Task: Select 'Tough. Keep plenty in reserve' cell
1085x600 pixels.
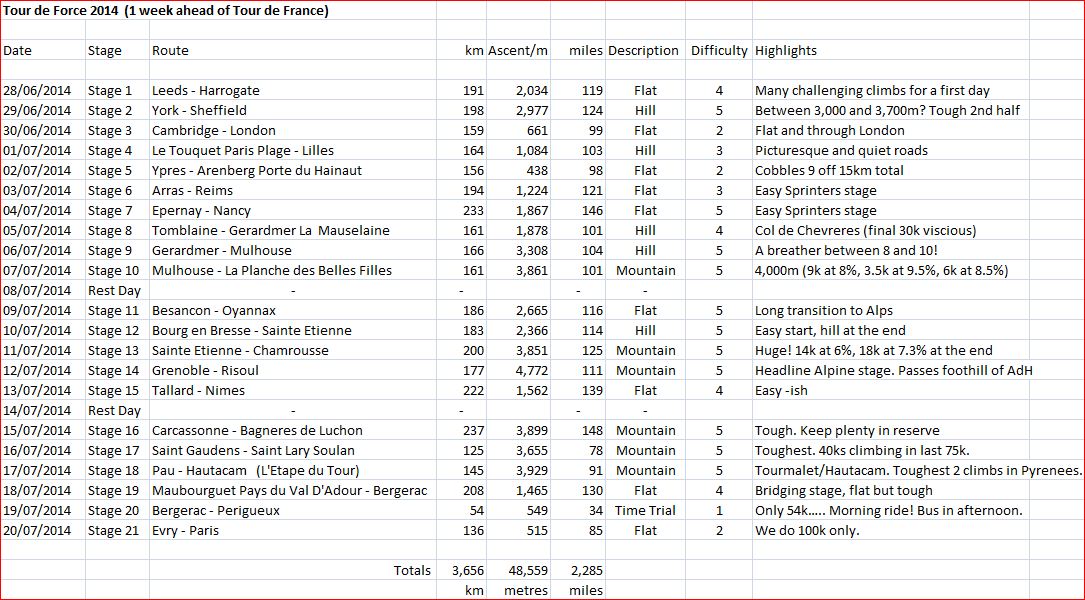Action: point(847,431)
